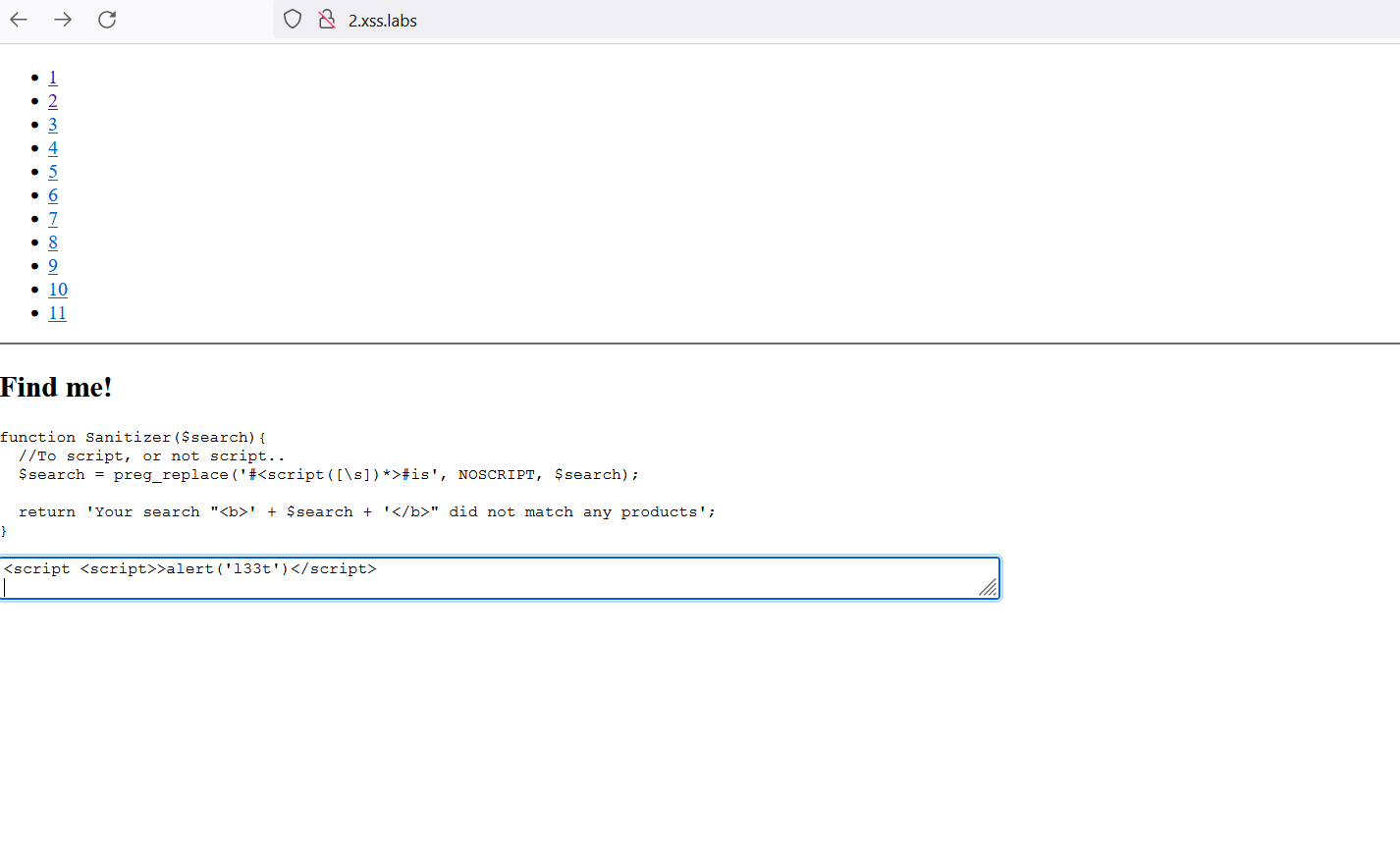Click the '//To script, or not script..' comment
The width and height of the screenshot is (1400, 855).
(152, 456)
